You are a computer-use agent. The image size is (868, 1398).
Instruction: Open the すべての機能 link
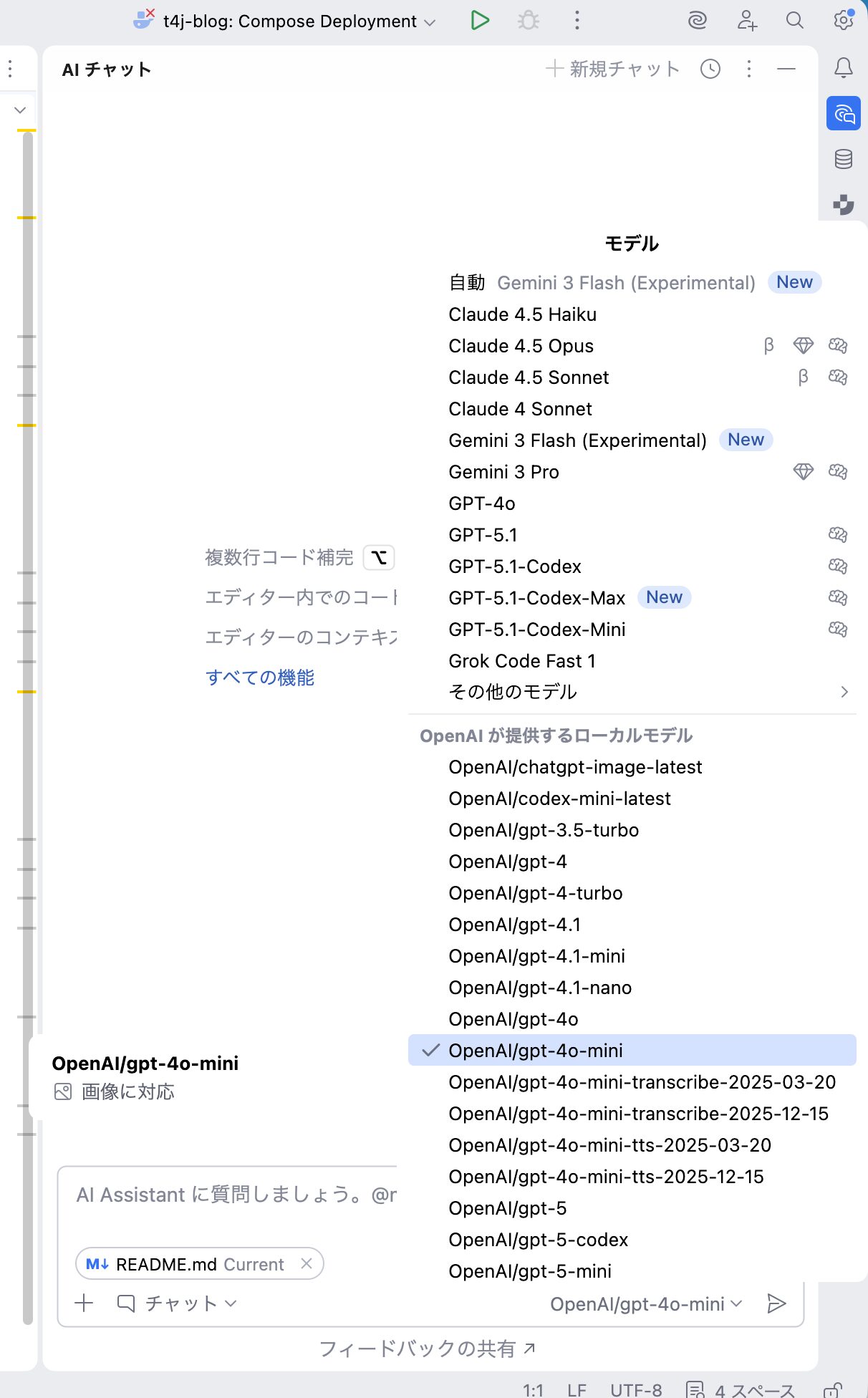coord(260,678)
